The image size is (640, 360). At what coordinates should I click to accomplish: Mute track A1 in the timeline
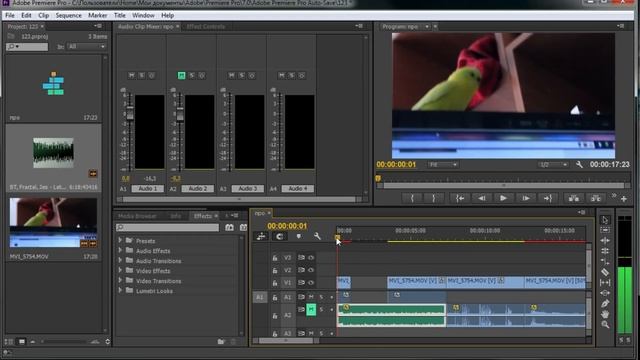[311, 297]
